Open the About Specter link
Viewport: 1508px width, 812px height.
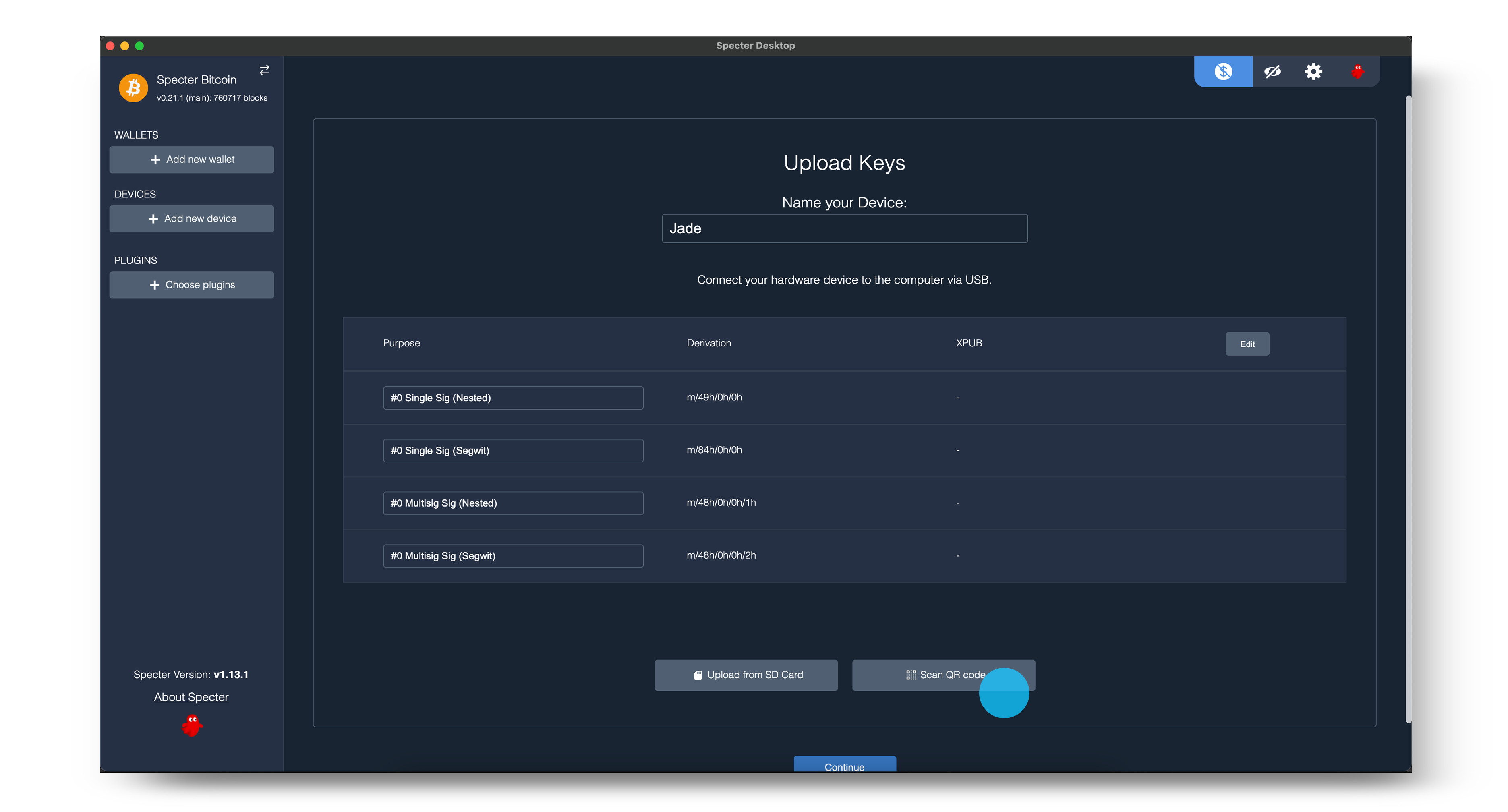point(191,697)
